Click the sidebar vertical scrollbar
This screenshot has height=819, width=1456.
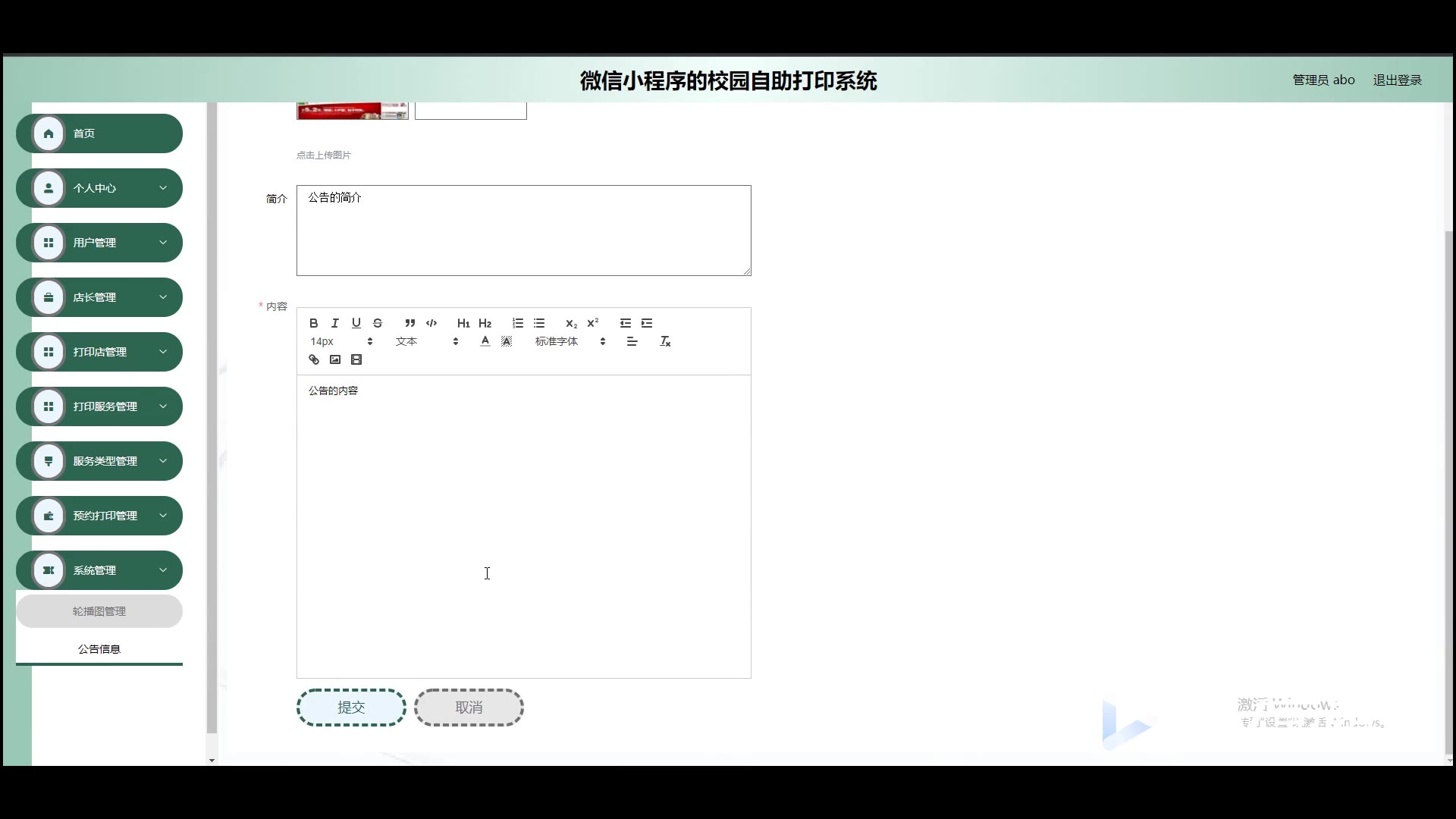click(x=212, y=417)
